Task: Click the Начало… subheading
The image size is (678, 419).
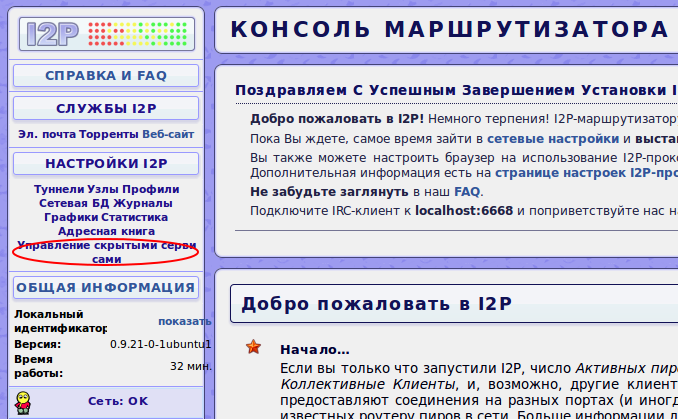Action: point(315,349)
